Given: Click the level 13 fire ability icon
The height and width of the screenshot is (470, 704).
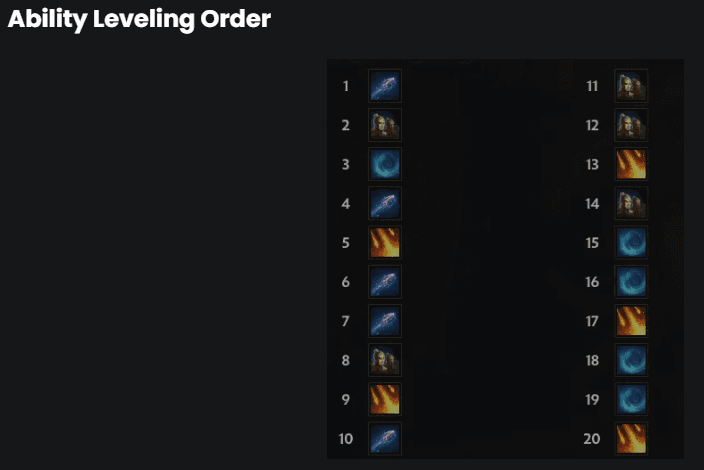Looking at the screenshot, I should (631, 164).
